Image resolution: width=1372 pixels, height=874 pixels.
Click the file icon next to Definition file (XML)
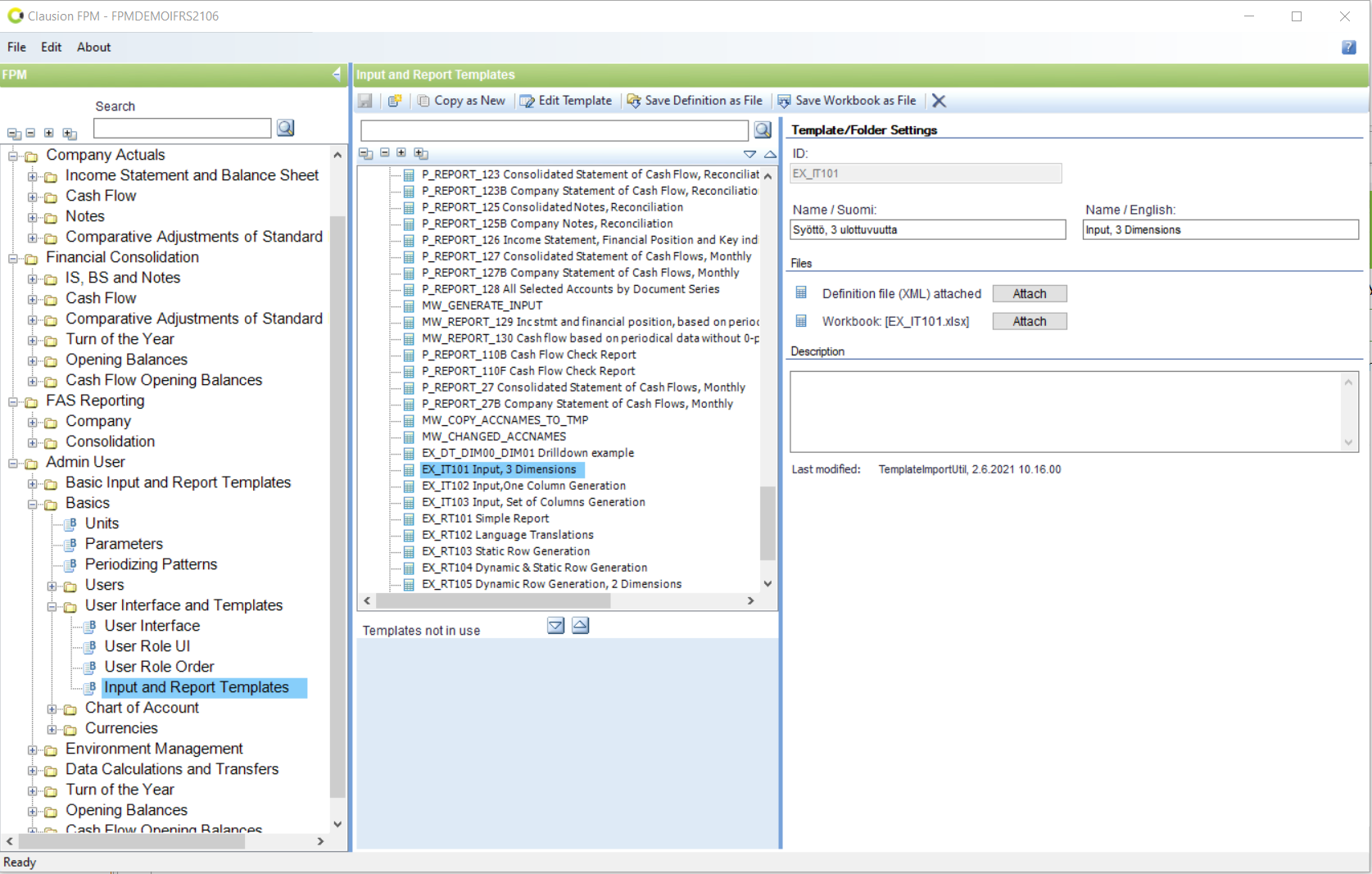coord(801,292)
